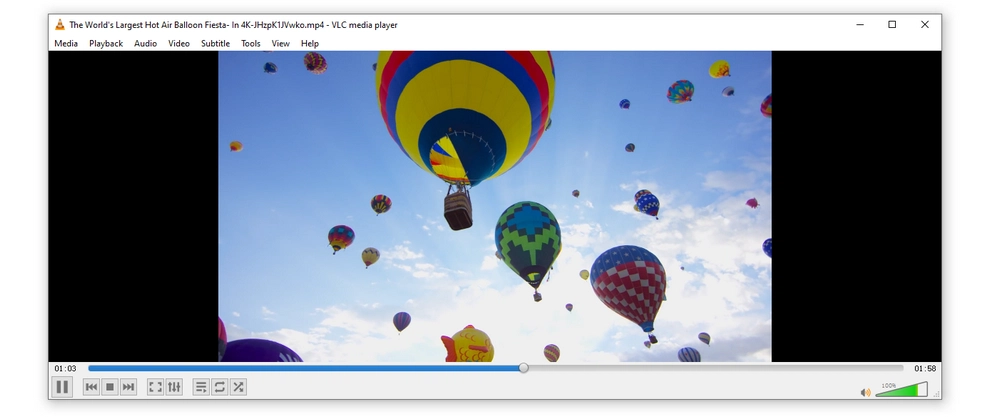
Task: Click the VLC cone title icon
Action: tap(60, 25)
